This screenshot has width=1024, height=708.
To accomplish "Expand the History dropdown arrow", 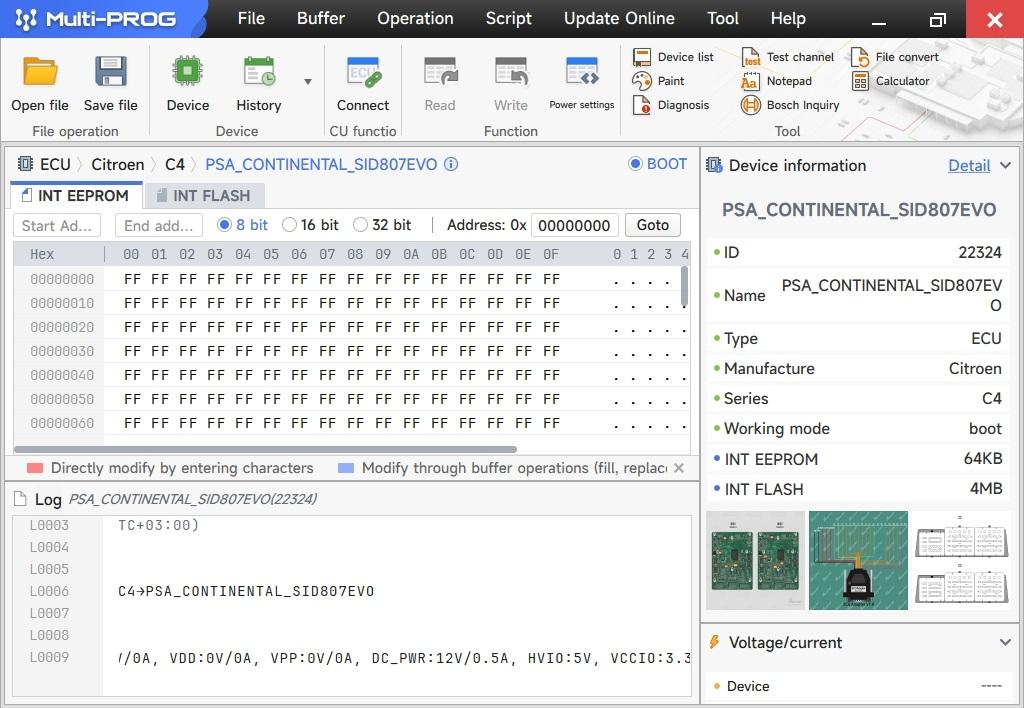I will coord(308,82).
